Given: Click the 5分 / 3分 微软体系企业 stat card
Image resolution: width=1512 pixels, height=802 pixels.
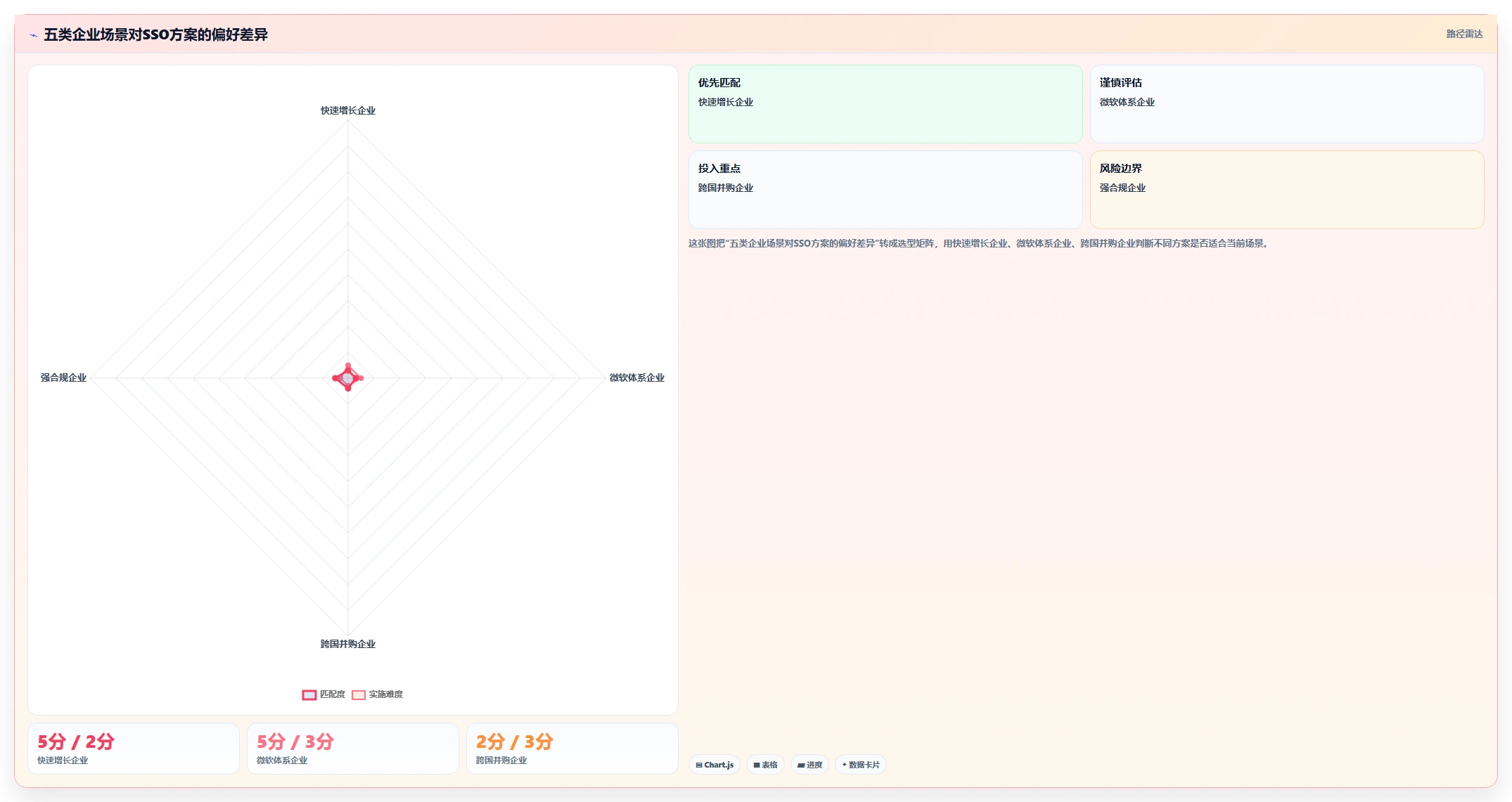Looking at the screenshot, I should click(x=353, y=749).
